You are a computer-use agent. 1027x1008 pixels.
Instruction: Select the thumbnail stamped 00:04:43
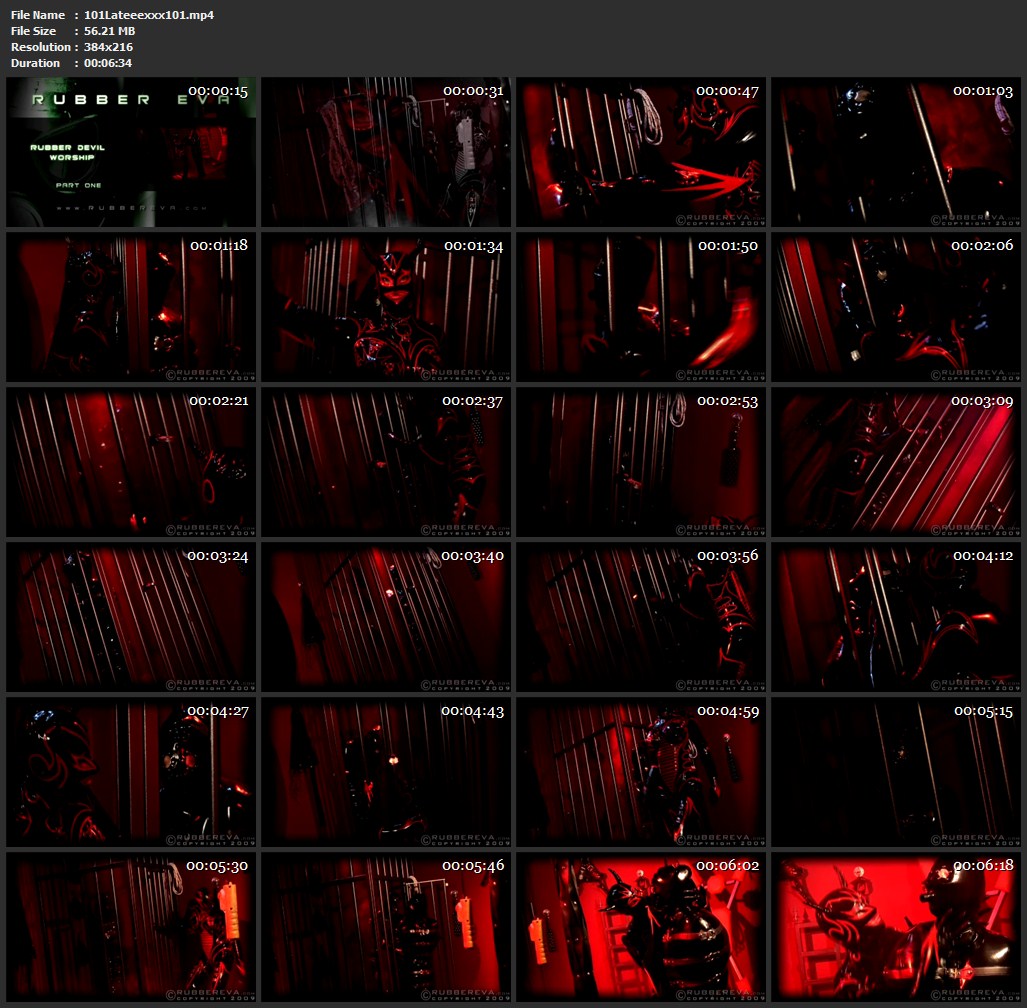pyautogui.click(x=386, y=772)
